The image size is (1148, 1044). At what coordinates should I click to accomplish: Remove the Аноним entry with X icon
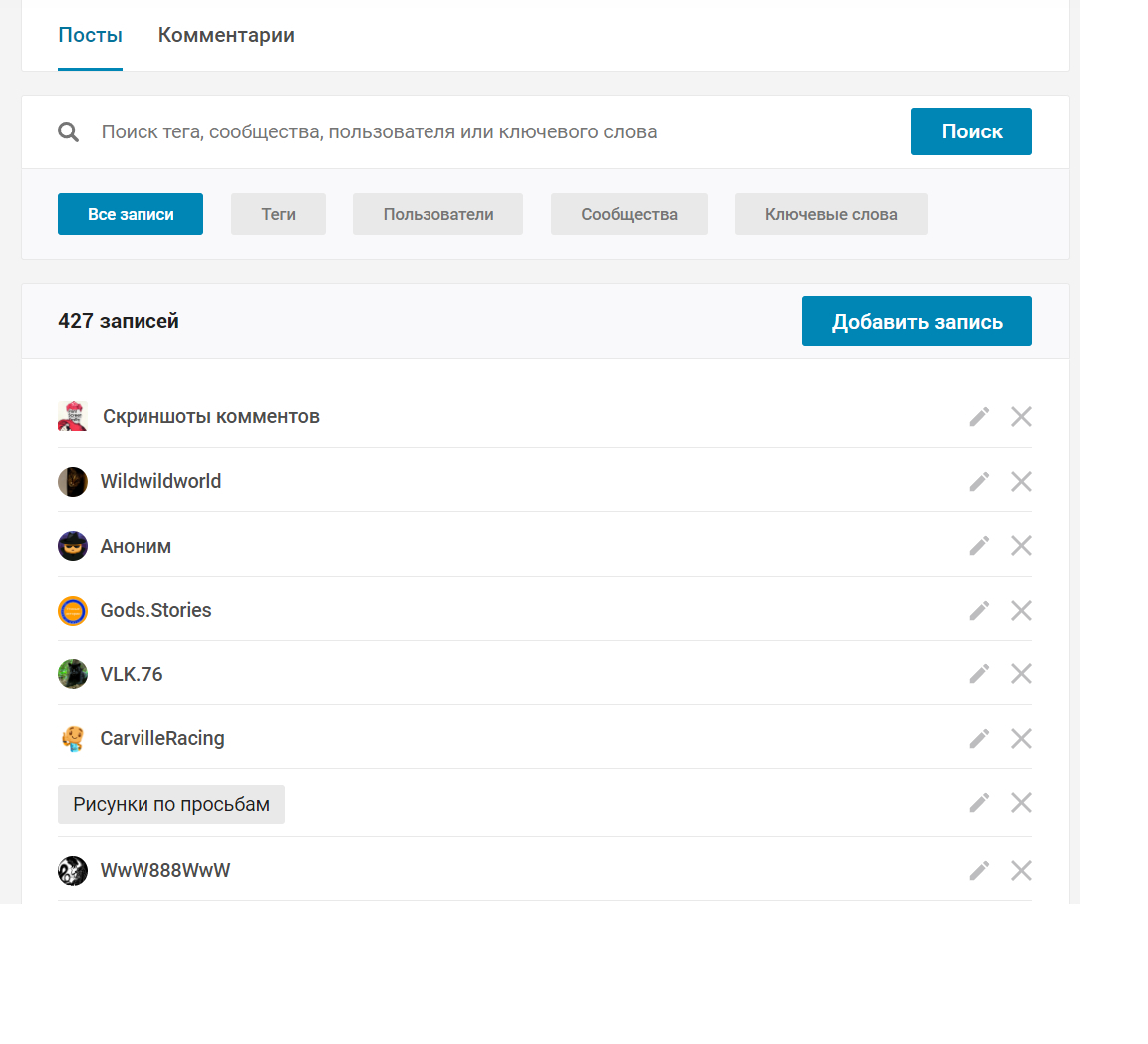(x=1021, y=546)
